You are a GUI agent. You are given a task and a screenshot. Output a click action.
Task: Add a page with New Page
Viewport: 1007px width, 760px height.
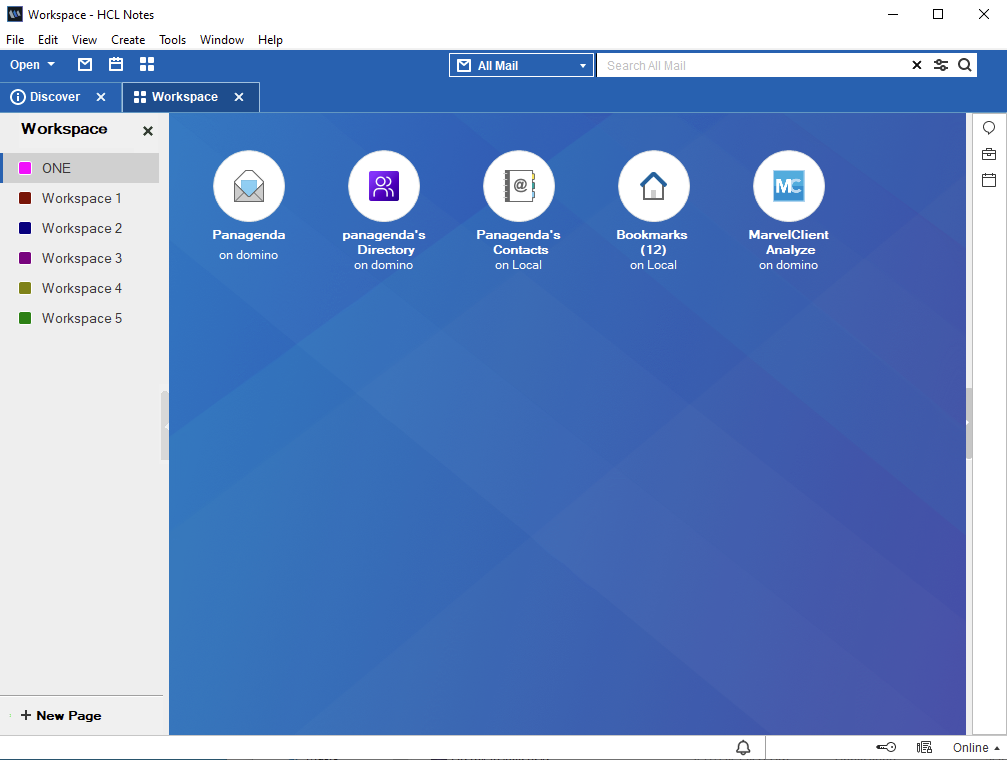coord(61,716)
